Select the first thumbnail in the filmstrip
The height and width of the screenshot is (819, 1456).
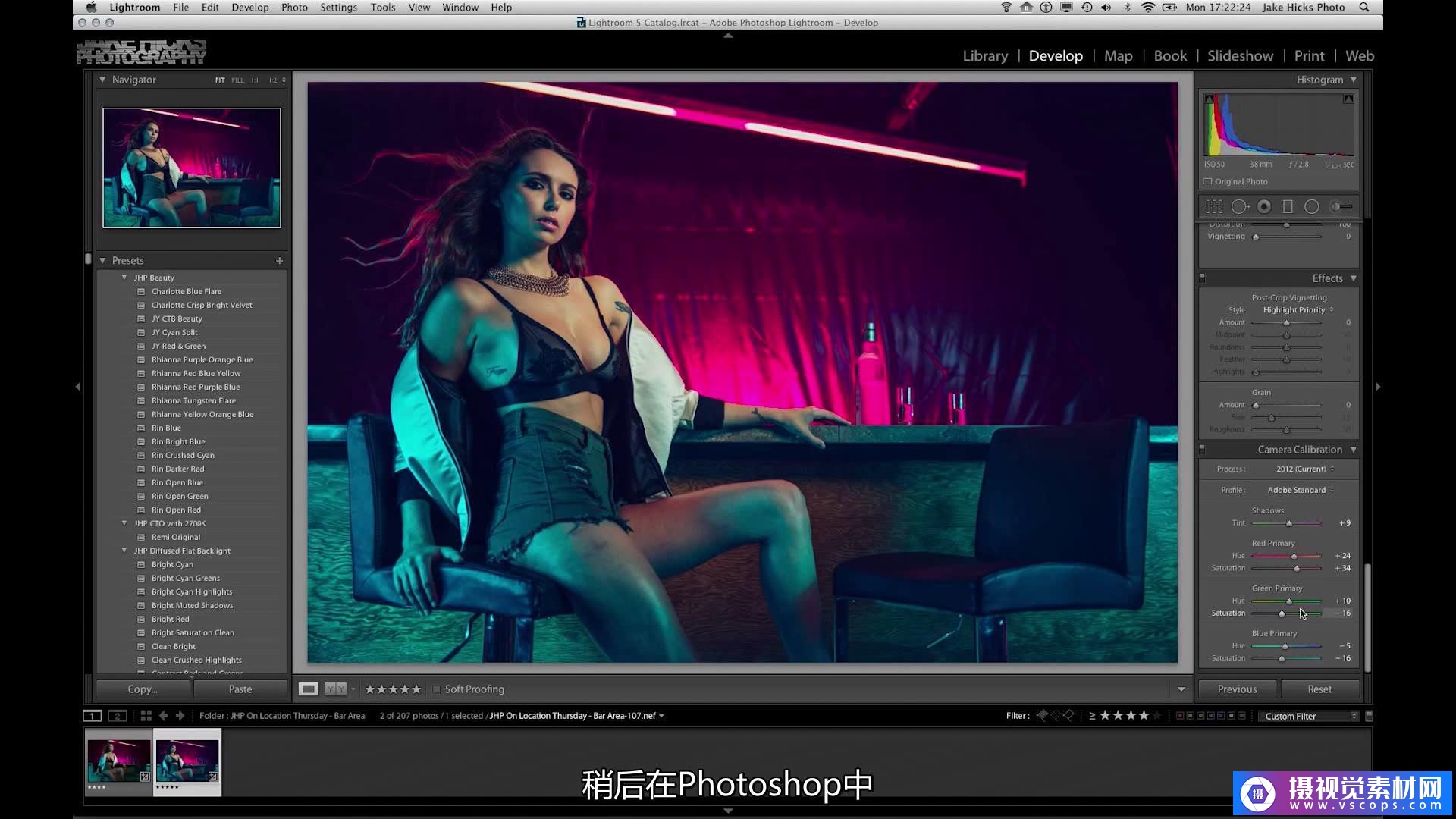click(118, 761)
